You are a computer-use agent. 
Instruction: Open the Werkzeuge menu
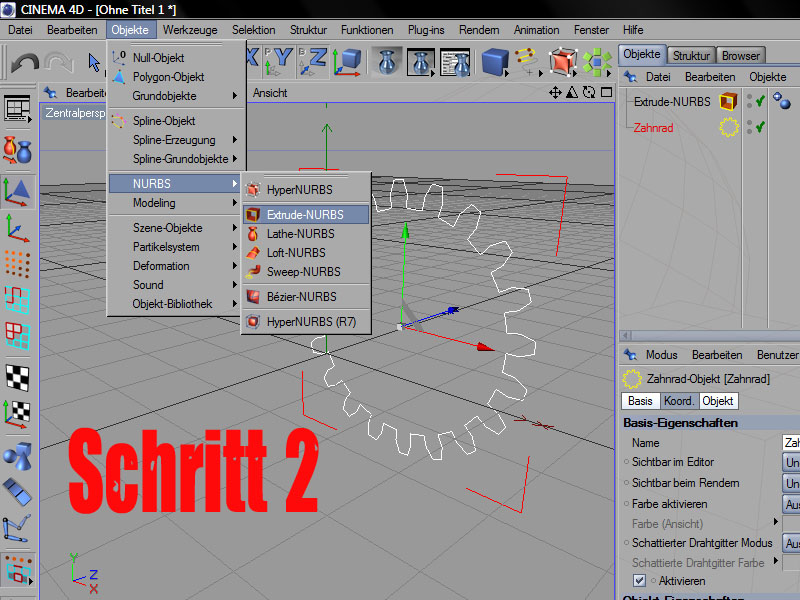190,30
